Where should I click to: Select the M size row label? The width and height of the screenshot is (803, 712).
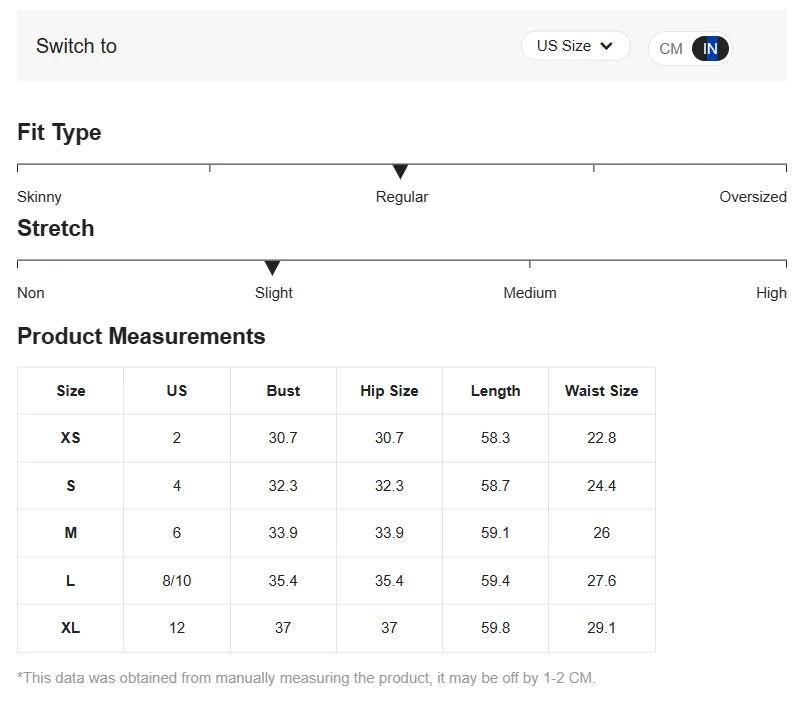71,533
